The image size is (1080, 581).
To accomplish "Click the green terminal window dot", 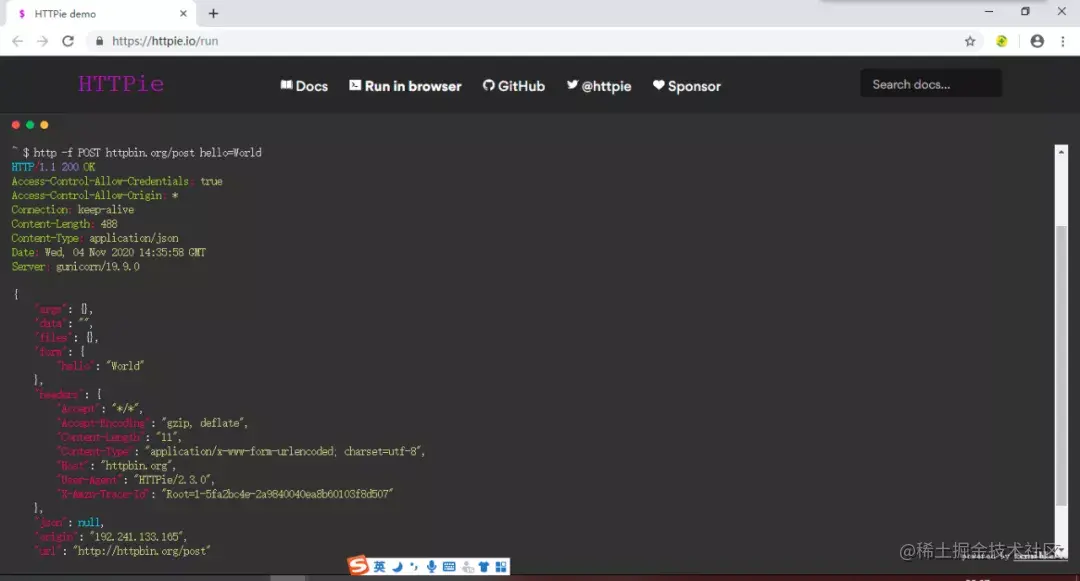I will [x=30, y=125].
